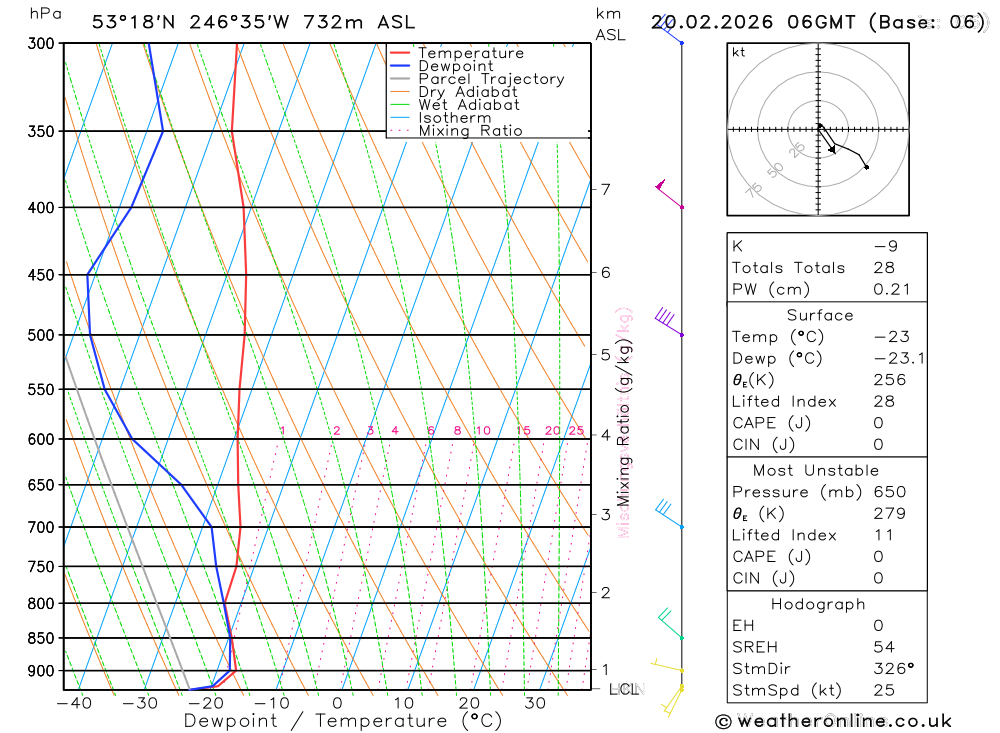Click the weatheronline.co.uk copyright text
This screenshot has width=1000, height=733.
coord(834,722)
